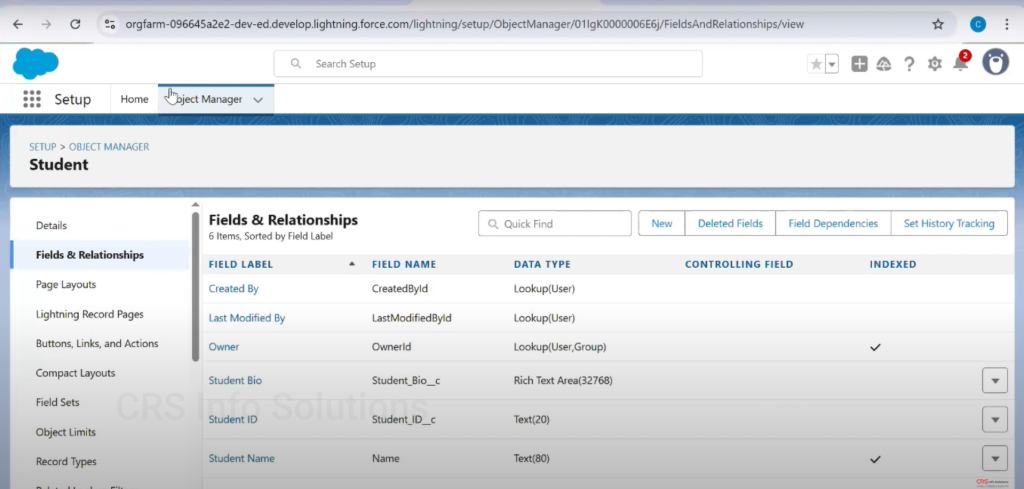1024x489 pixels.
Task: Open the Setup gear menu
Action: pos(935,64)
